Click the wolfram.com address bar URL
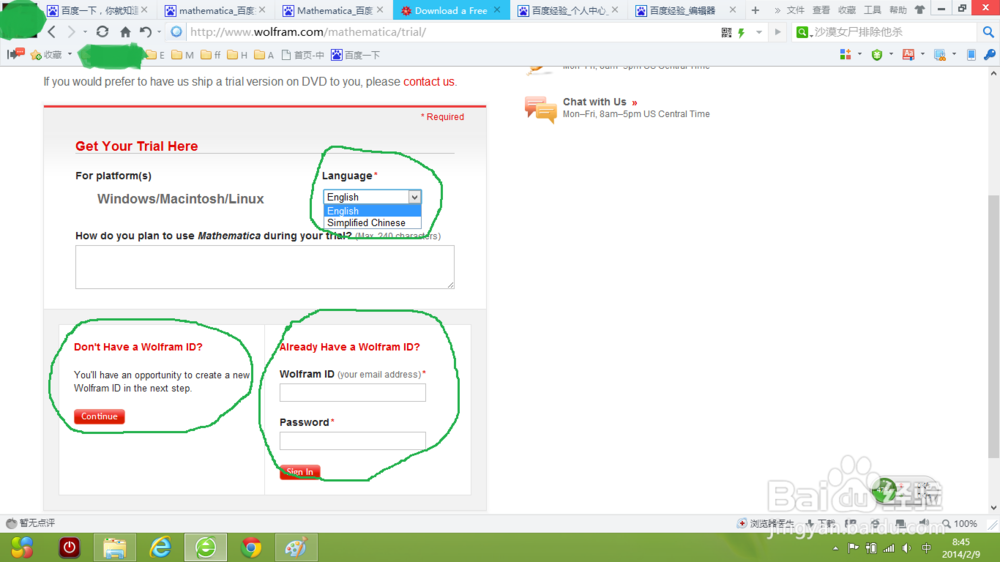 coord(308,32)
